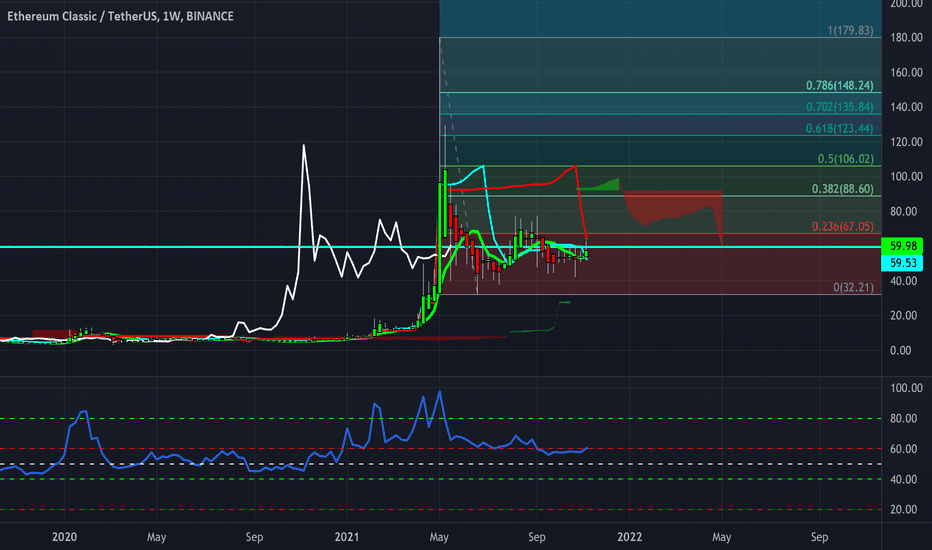This screenshot has height=550, width=932.
Task: Click the 2020 time axis label
Action: pos(64,537)
